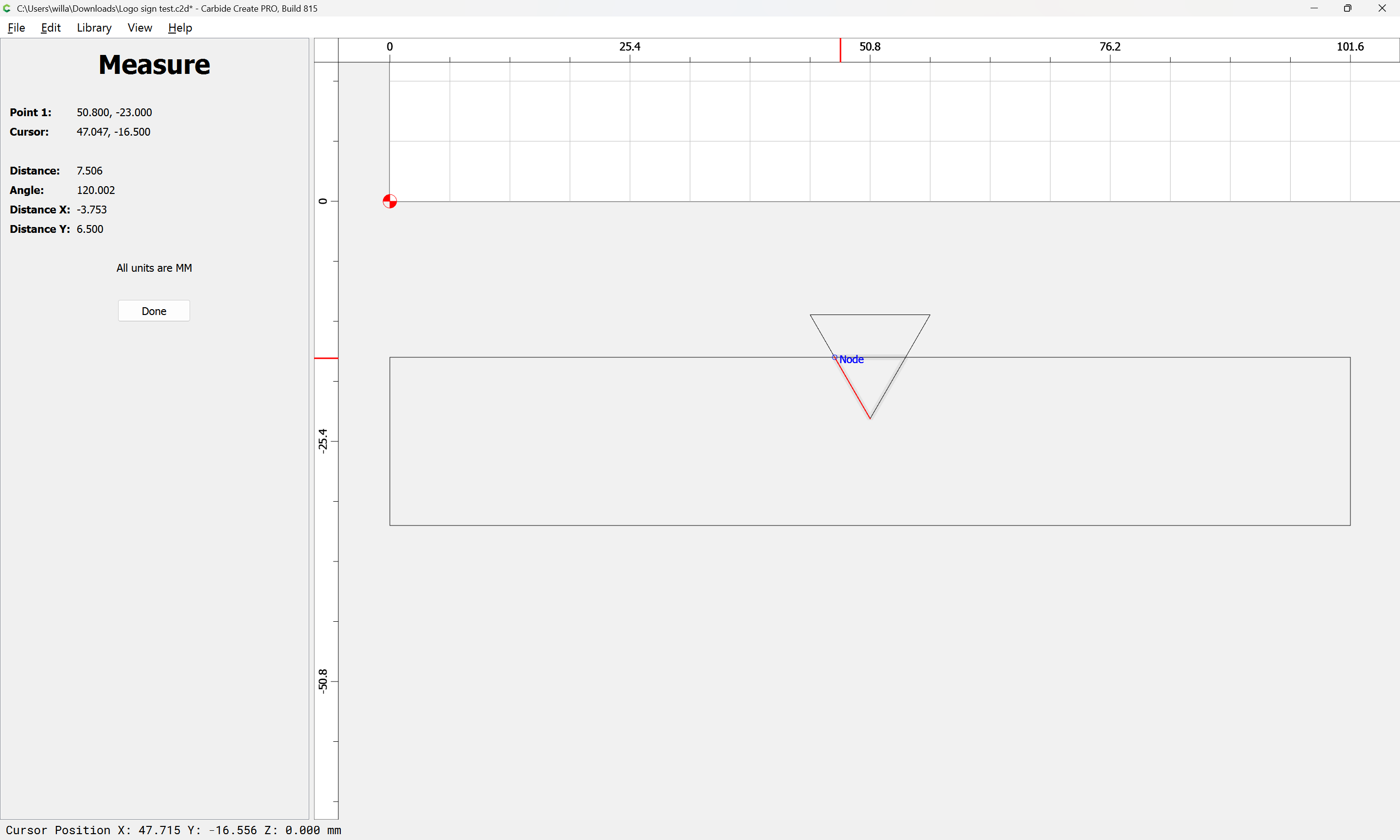Screen dimensions: 1400x840
Task: Select the top edge of the triangle
Action: pos(870,315)
